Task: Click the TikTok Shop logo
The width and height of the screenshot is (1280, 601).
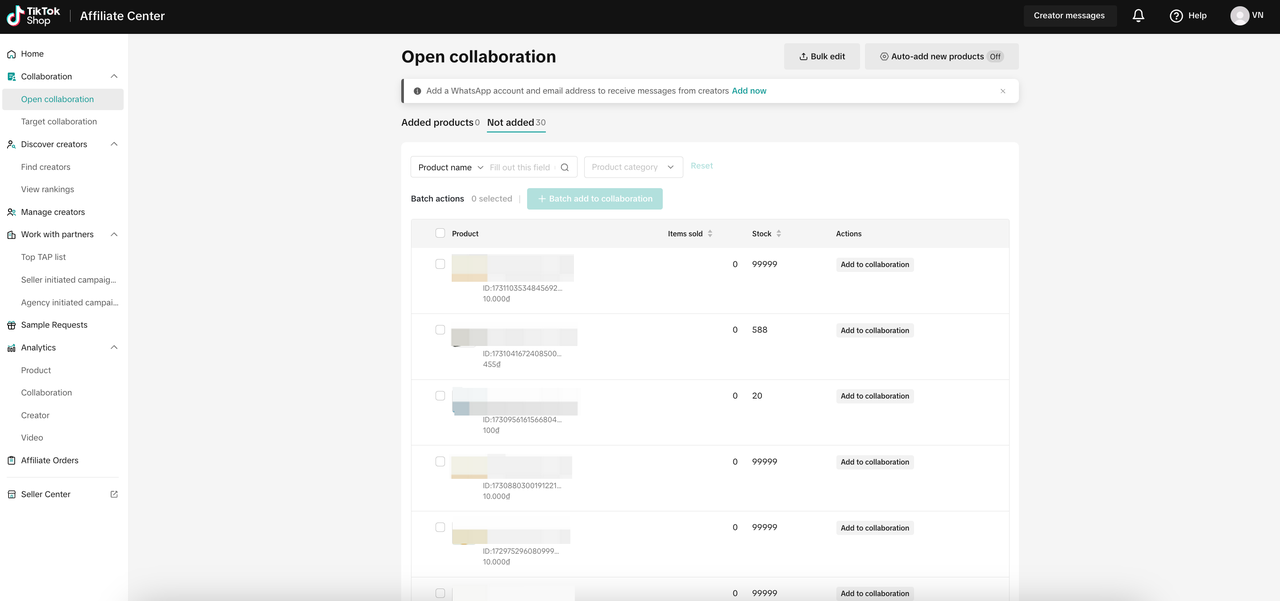Action: 34,16
